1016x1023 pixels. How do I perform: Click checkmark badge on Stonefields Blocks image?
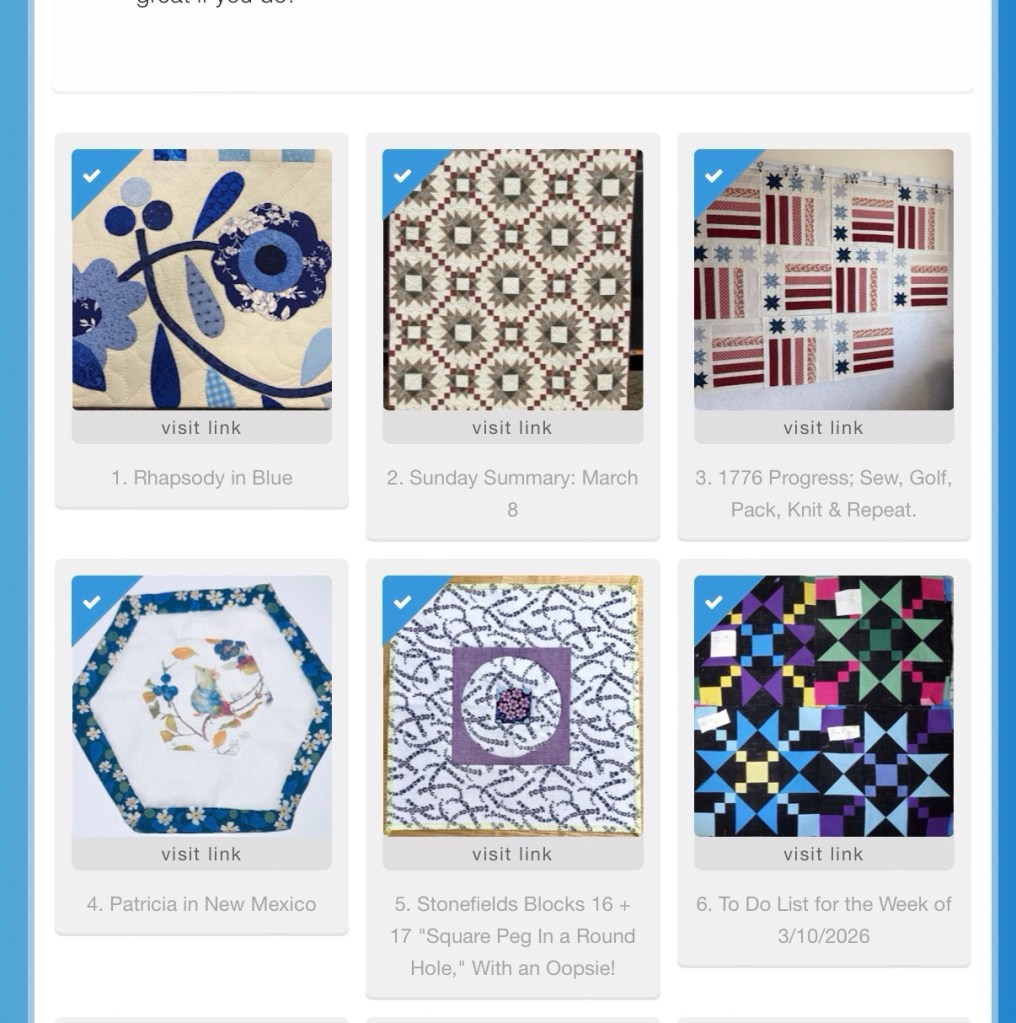pyautogui.click(x=403, y=602)
